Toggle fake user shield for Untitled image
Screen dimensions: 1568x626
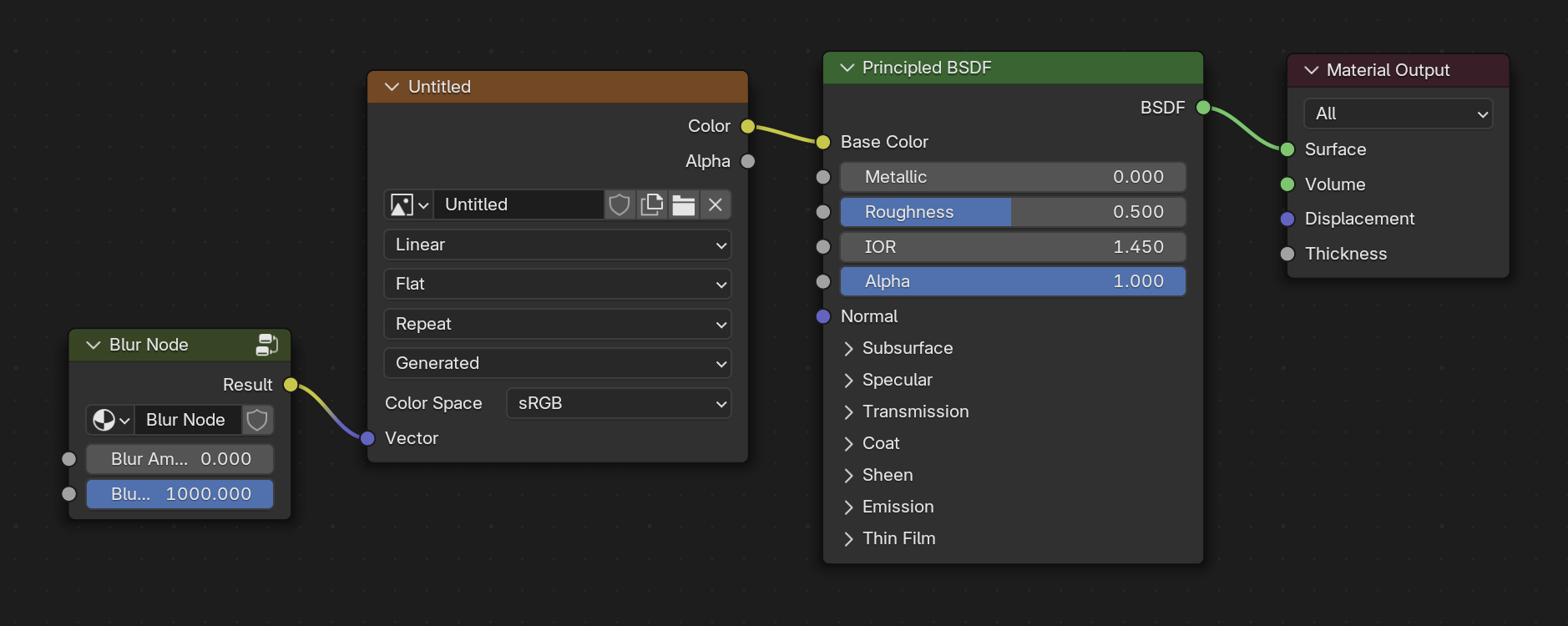[619, 204]
